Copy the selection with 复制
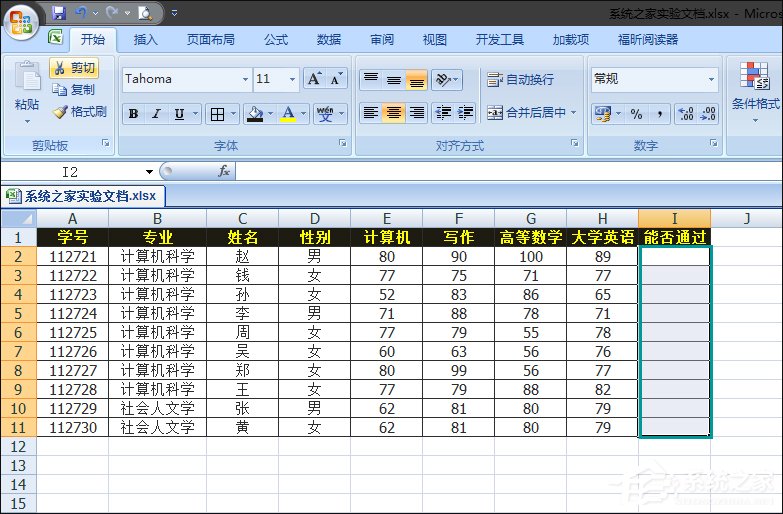Viewport: 783px width, 514px height. pos(74,89)
